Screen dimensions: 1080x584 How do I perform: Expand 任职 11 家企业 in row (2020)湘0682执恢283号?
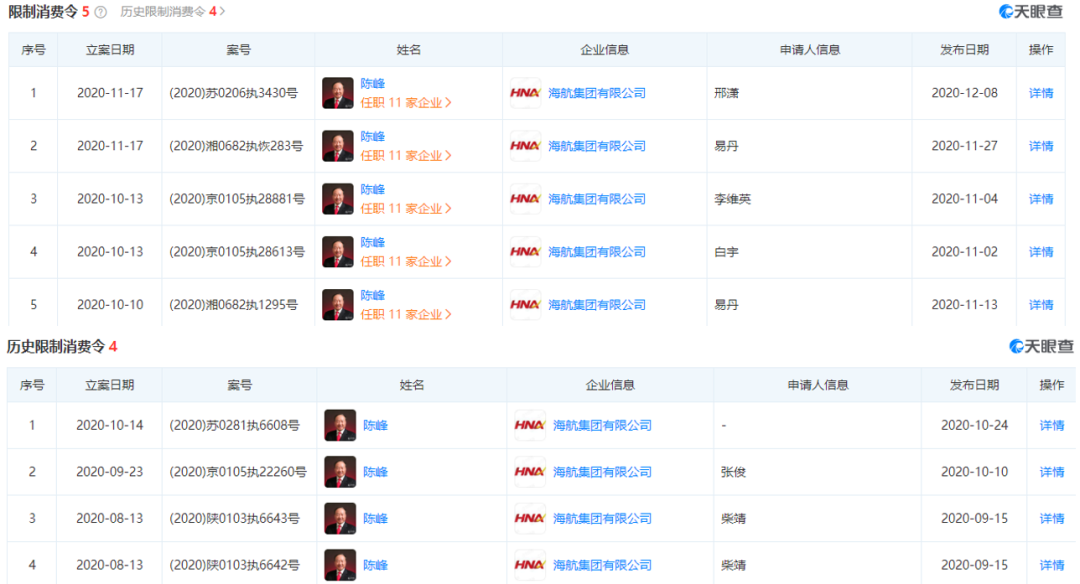(x=406, y=156)
